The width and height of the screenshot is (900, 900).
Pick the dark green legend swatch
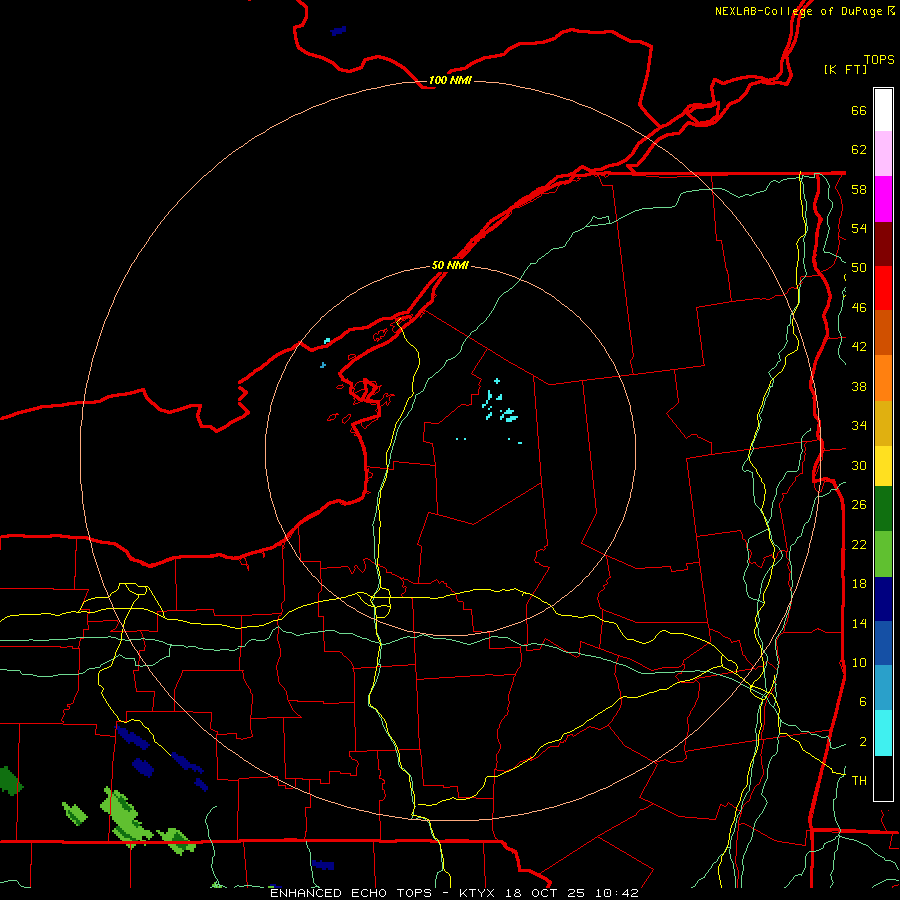pyautogui.click(x=883, y=509)
